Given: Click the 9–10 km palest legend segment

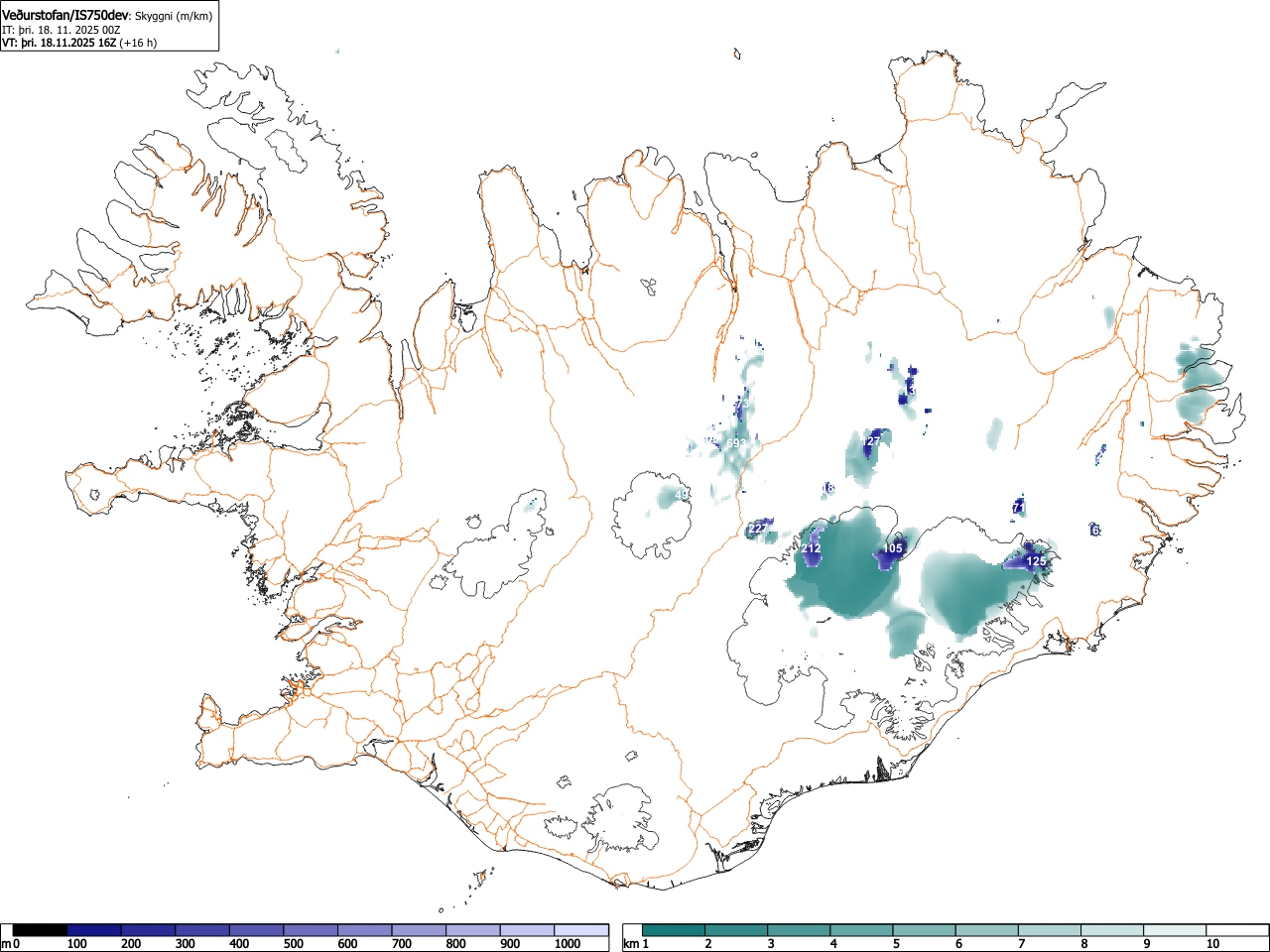Looking at the screenshot, I should pyautogui.click(x=1174, y=930).
